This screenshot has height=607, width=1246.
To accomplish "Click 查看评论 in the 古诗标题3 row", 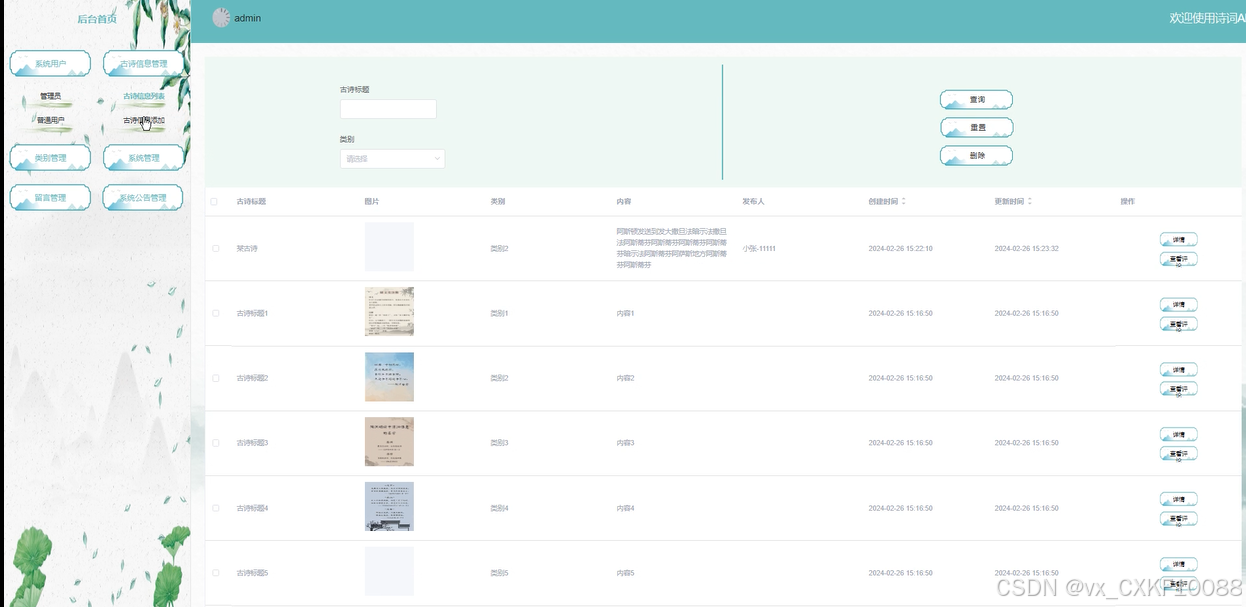I will tap(1179, 454).
